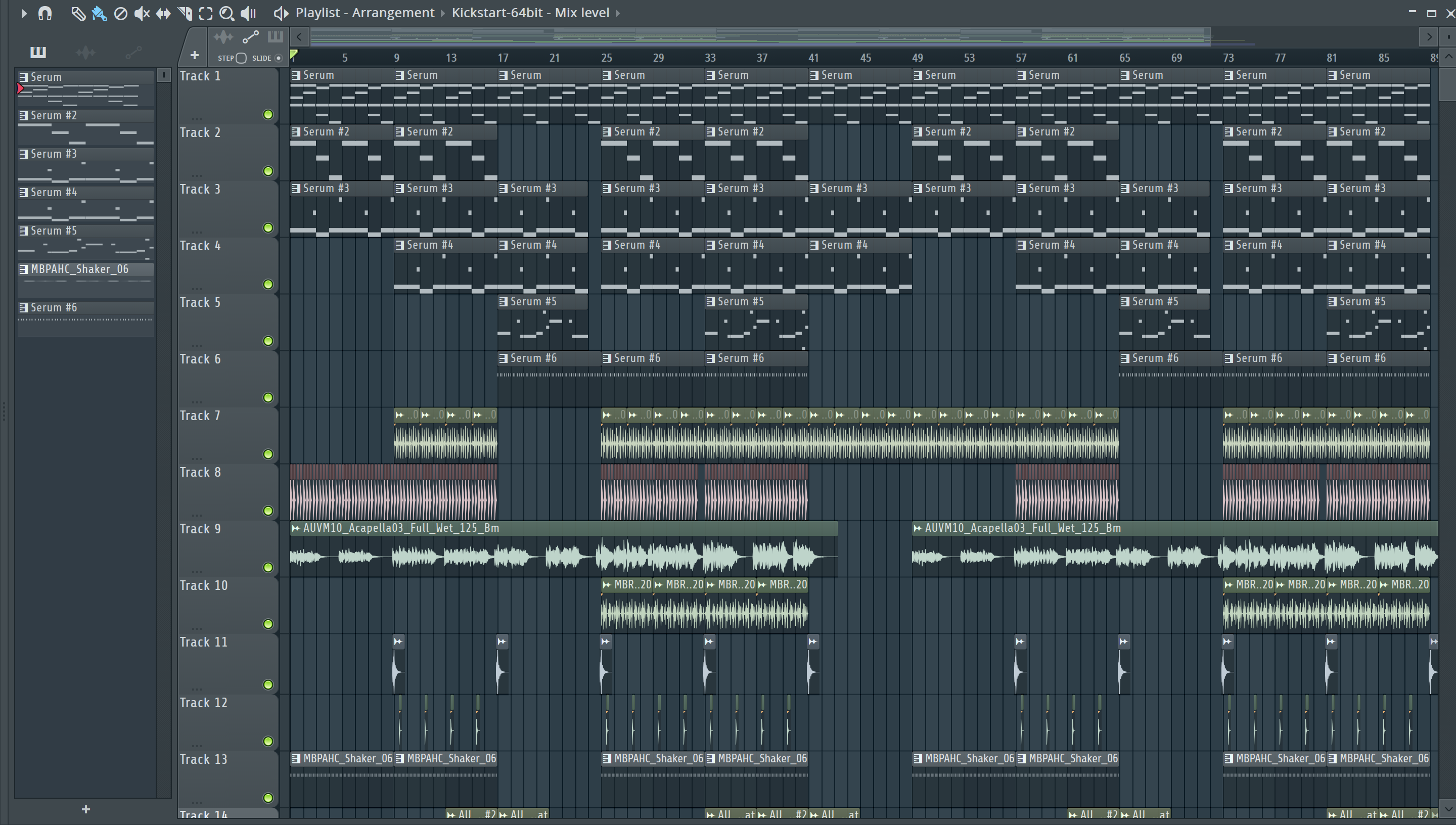Show audio clips tab in the picker panel
Screen dimensions: 1456x825
click(85, 52)
